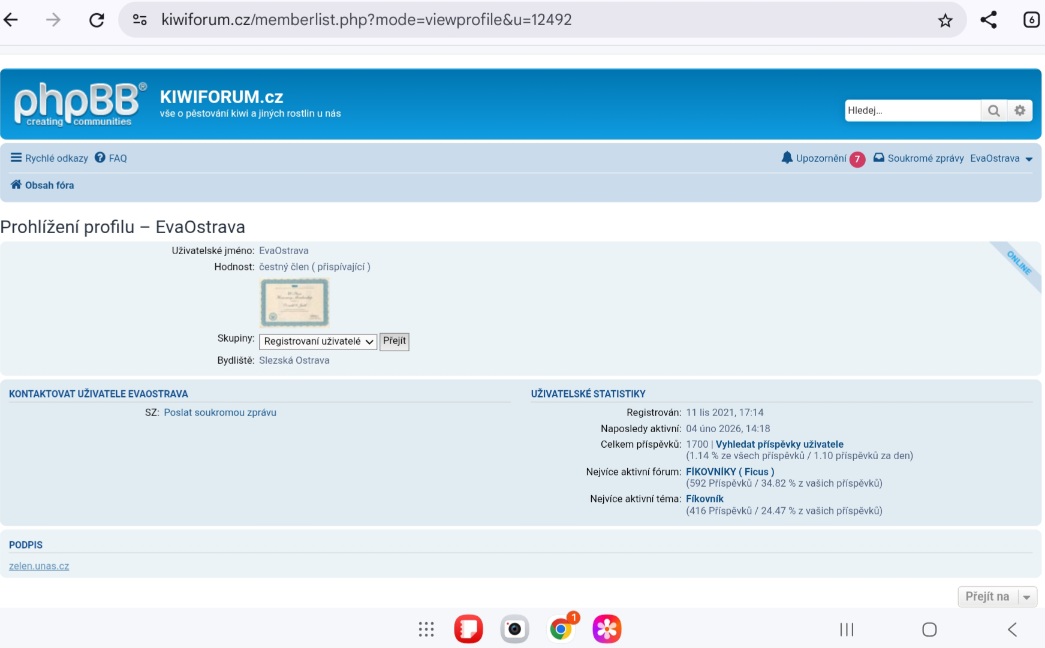Click the PODPIS heading

(x=25, y=545)
